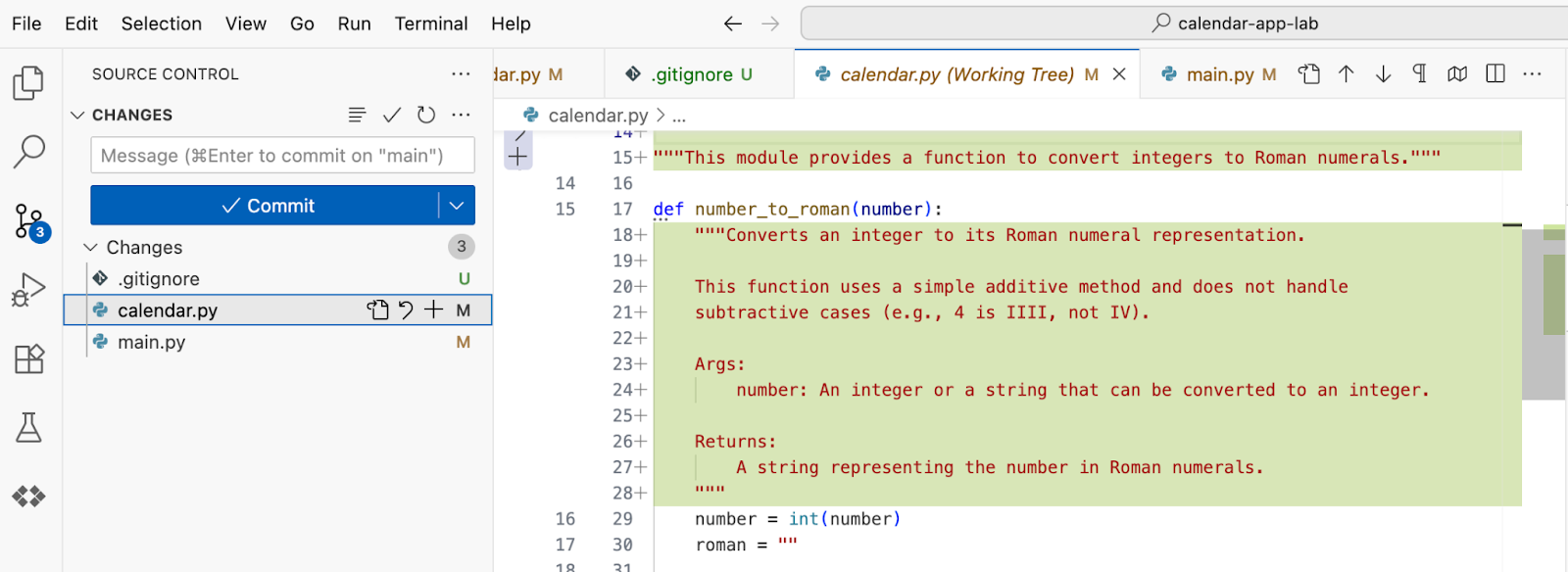Click Open File icon on calendar.py row

click(377, 310)
